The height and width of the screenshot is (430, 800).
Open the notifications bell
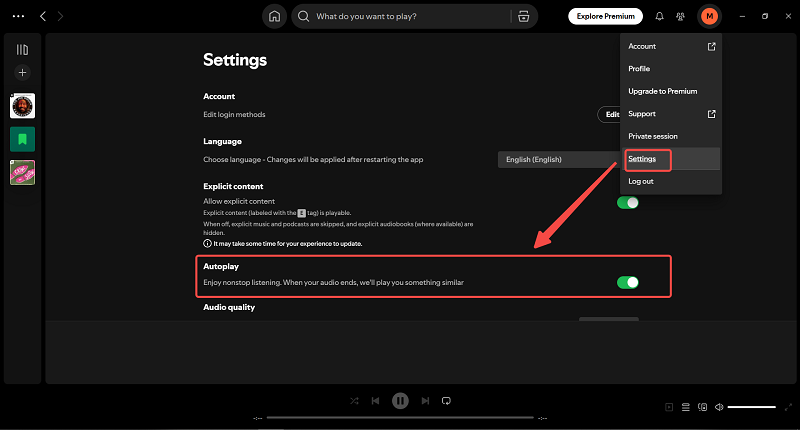click(x=659, y=16)
